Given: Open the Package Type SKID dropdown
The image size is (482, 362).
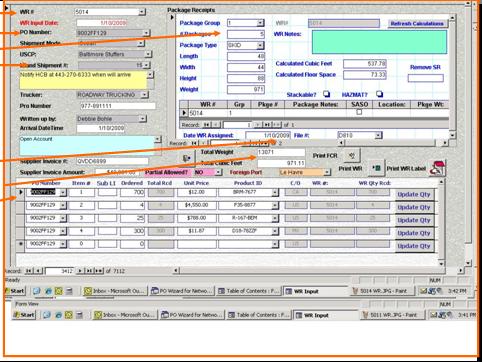Looking at the screenshot, I should tap(260, 45).
